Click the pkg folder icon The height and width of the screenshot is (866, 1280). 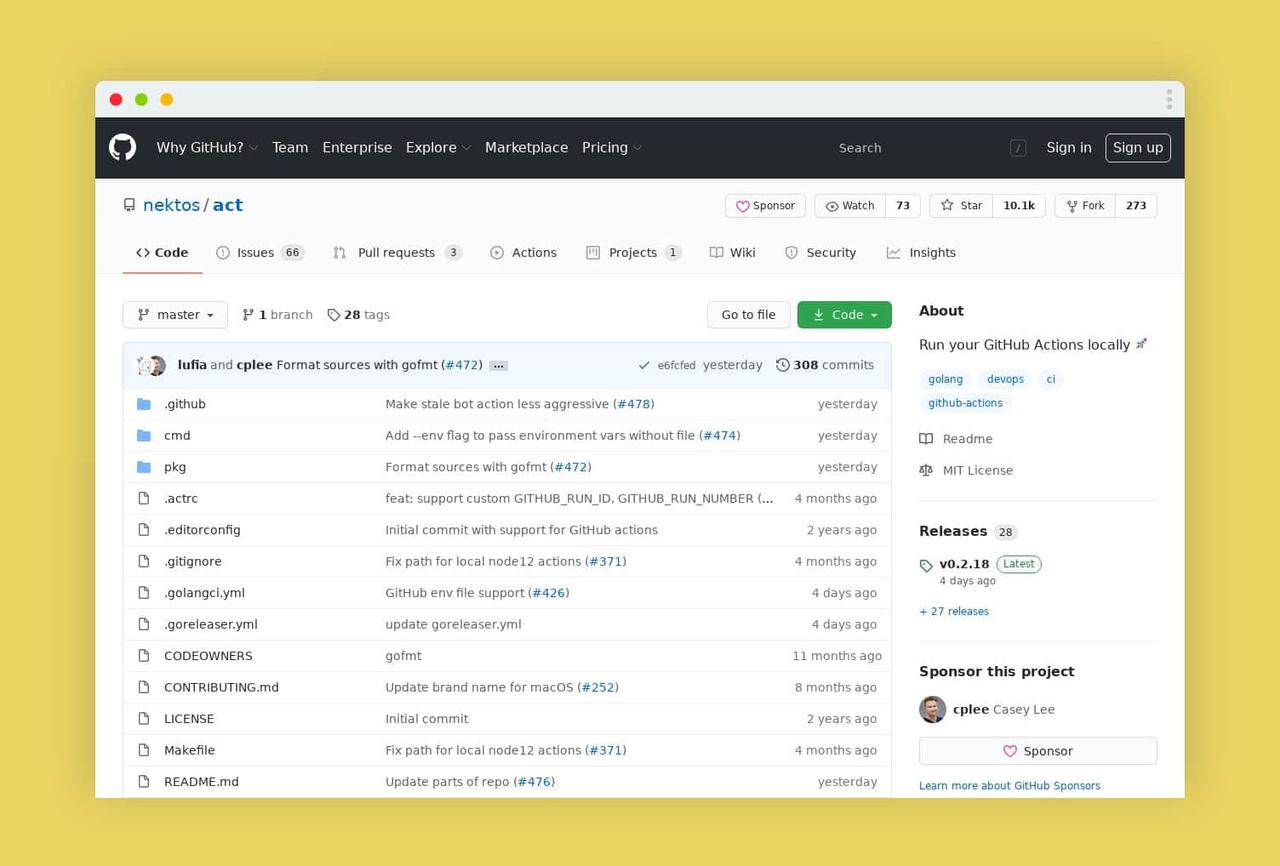(144, 467)
